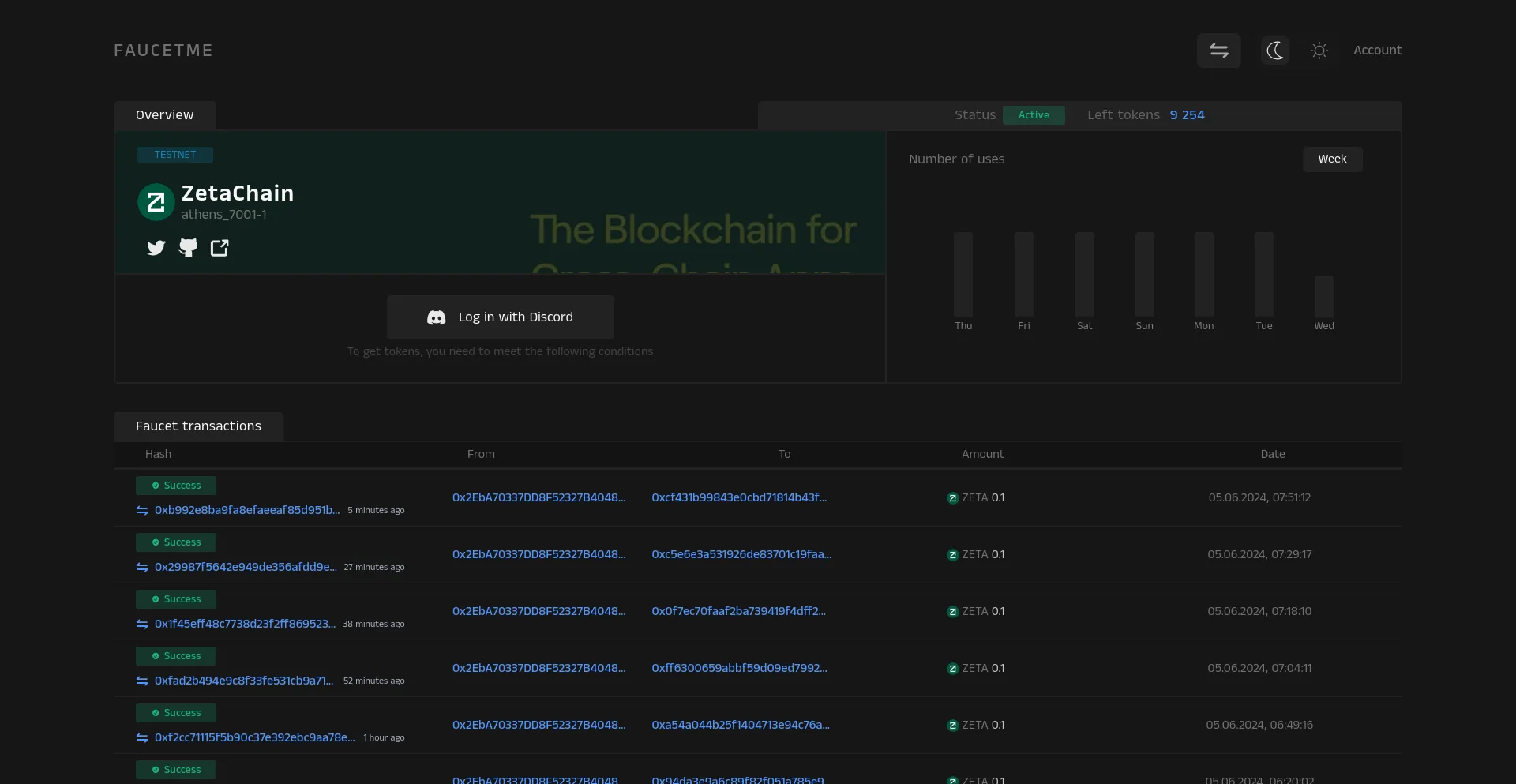1516x784 pixels.
Task: Click the Date column header
Action: [x=1273, y=454]
